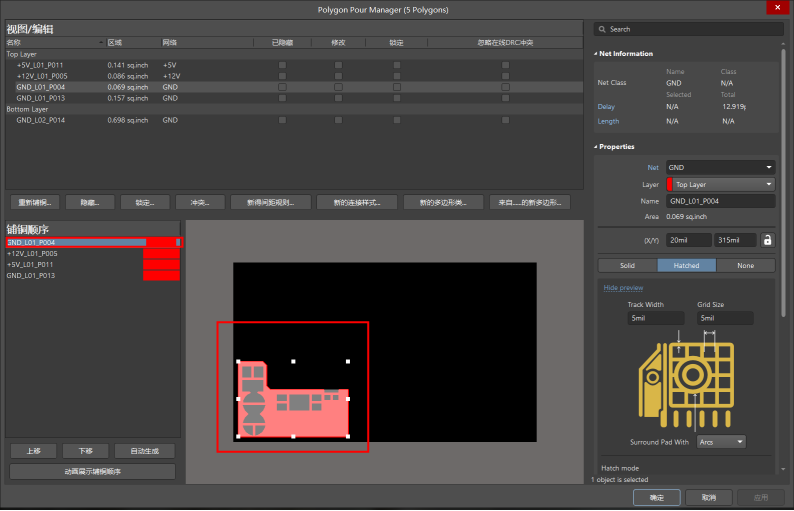794x511 pixels.
Task: Collapse the Net Information section
Action: tap(595, 54)
